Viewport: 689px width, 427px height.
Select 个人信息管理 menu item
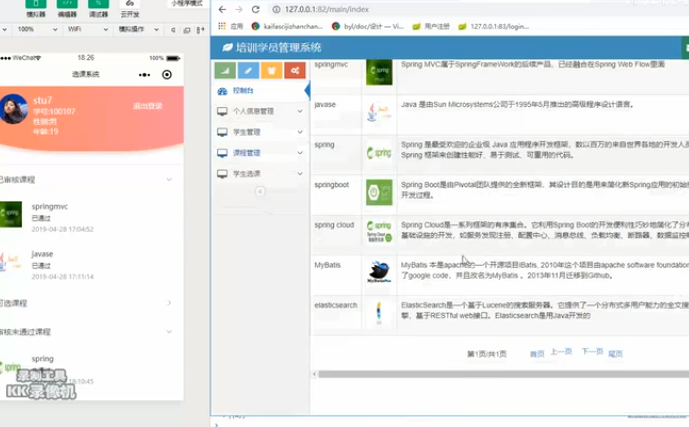(x=261, y=111)
